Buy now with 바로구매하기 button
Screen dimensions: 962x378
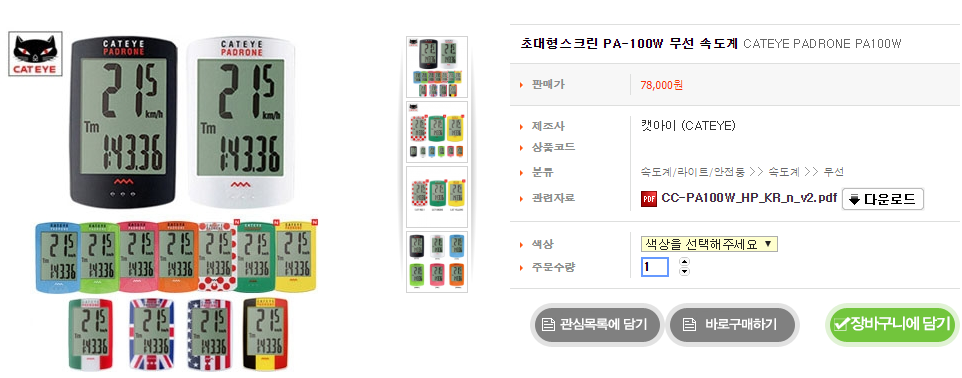[732, 324]
